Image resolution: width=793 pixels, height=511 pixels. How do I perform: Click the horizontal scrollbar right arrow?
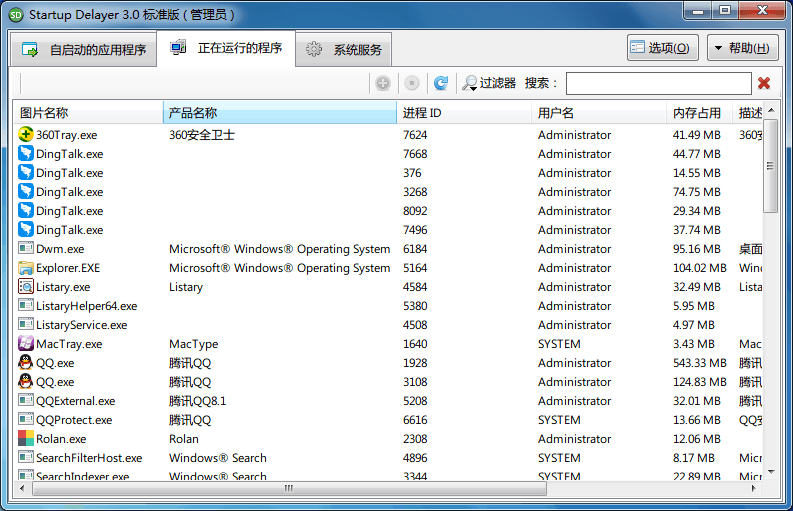[755, 489]
